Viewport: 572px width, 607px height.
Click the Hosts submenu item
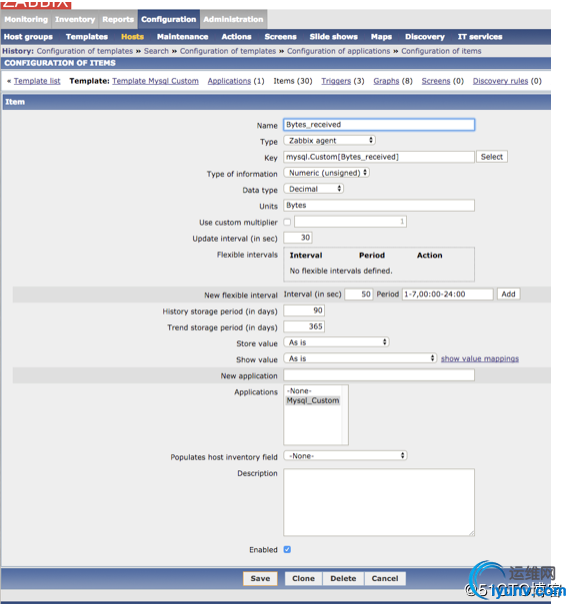pos(132,37)
